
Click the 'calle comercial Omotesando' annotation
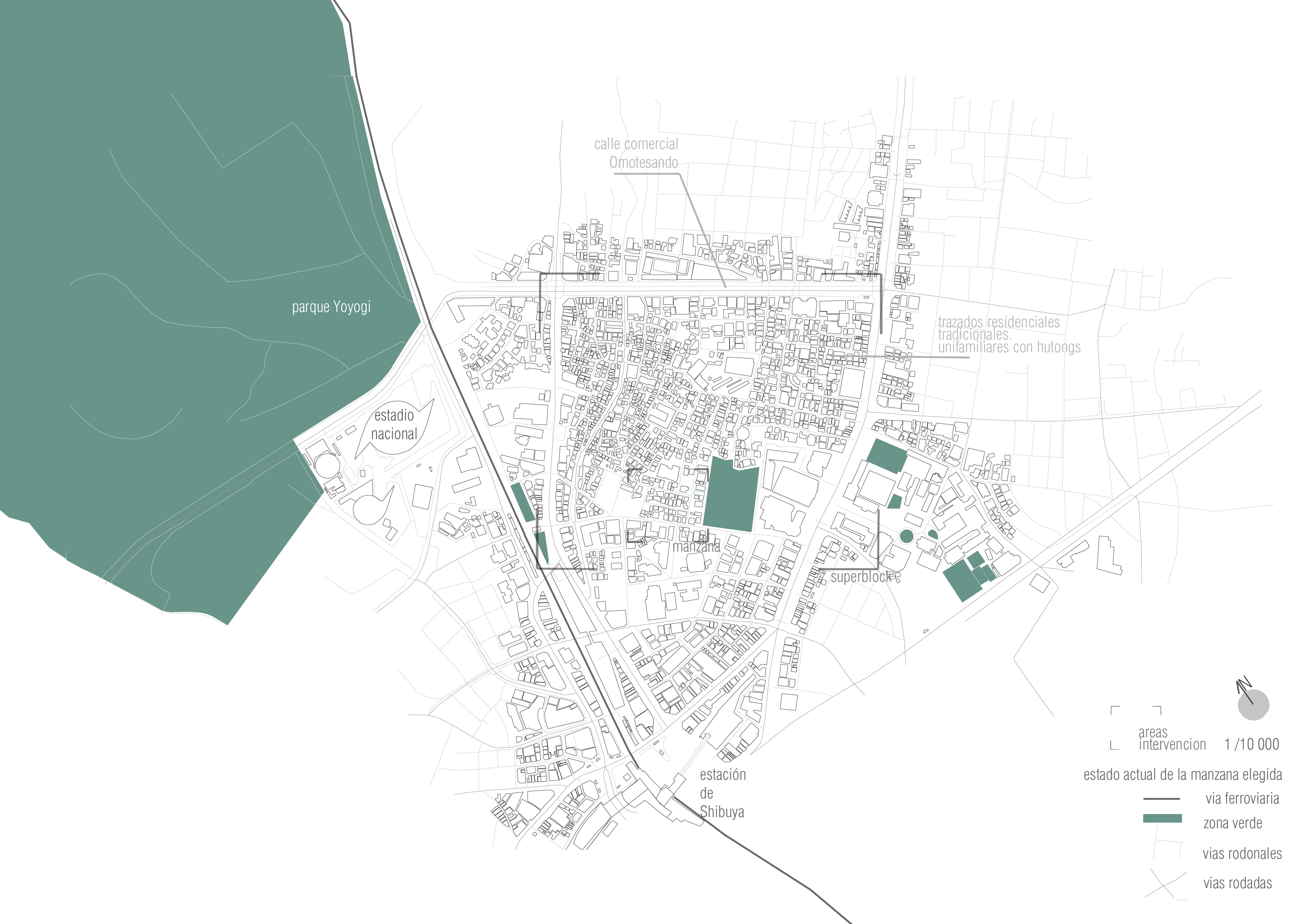coord(636,153)
